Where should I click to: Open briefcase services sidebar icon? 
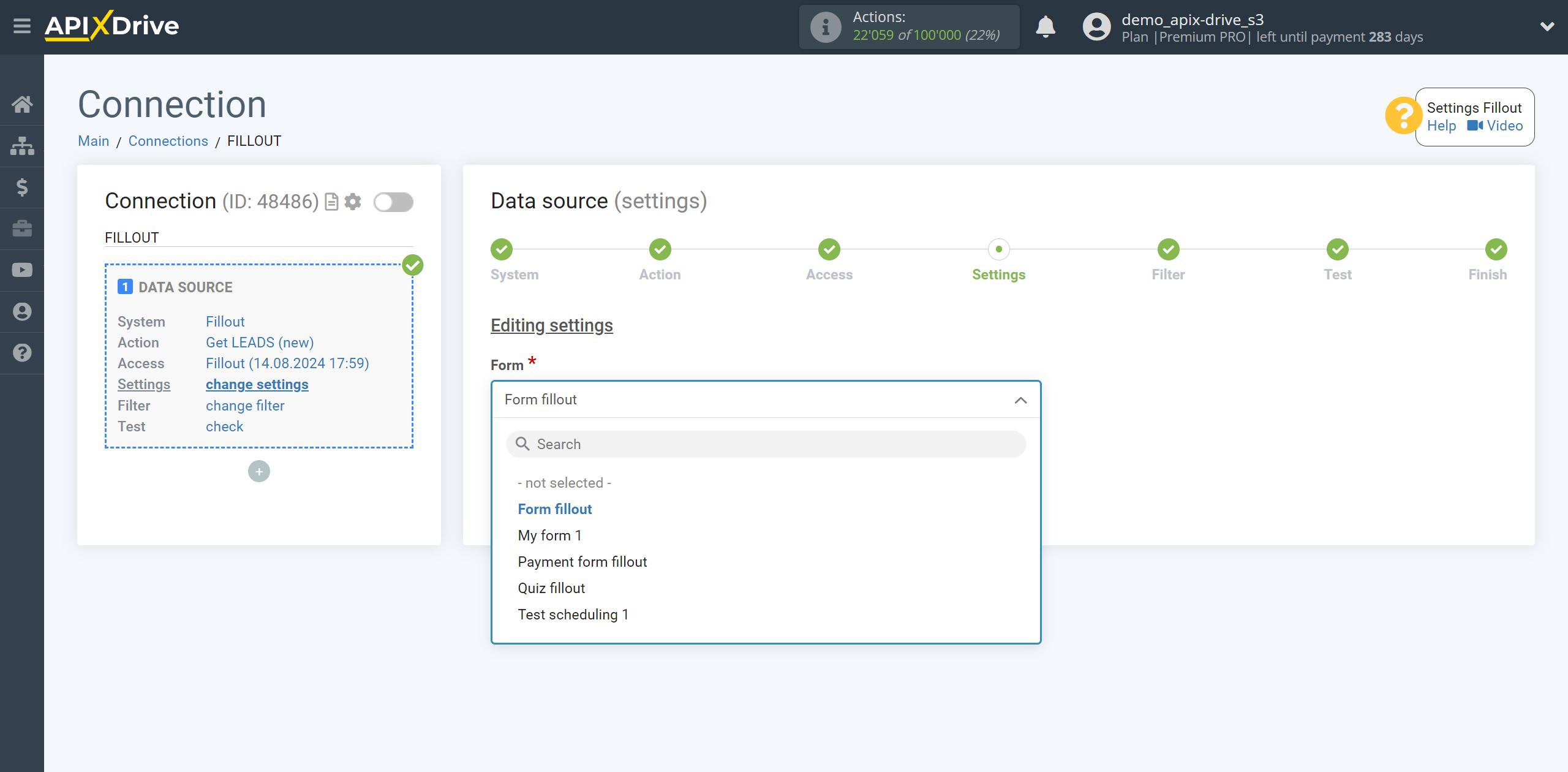[22, 229]
